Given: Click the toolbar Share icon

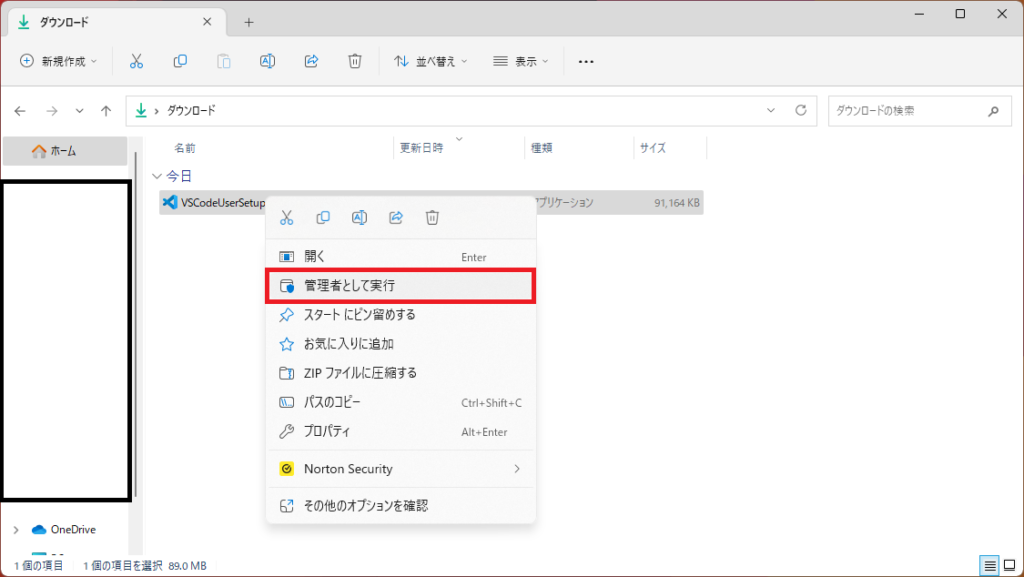Looking at the screenshot, I should (312, 61).
